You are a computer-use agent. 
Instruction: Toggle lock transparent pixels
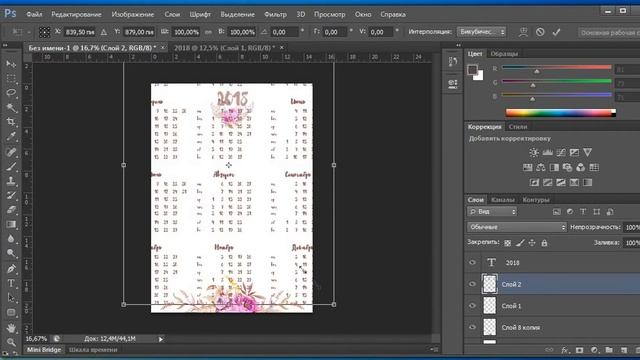pos(507,243)
